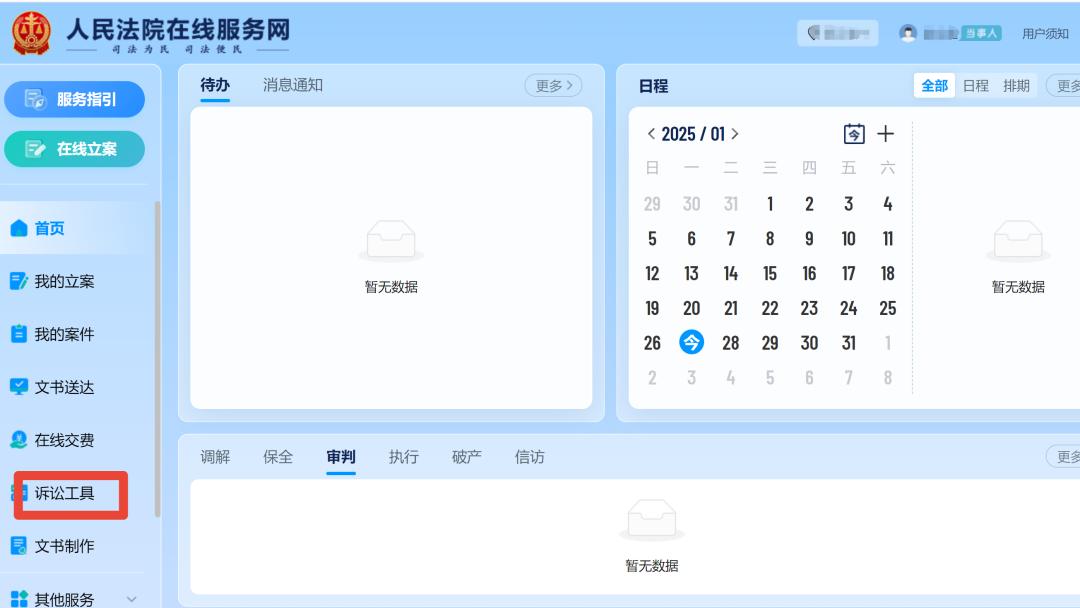Image resolution: width=1080 pixels, height=608 pixels.
Task: Open the 执行 tab
Action: [x=403, y=457]
